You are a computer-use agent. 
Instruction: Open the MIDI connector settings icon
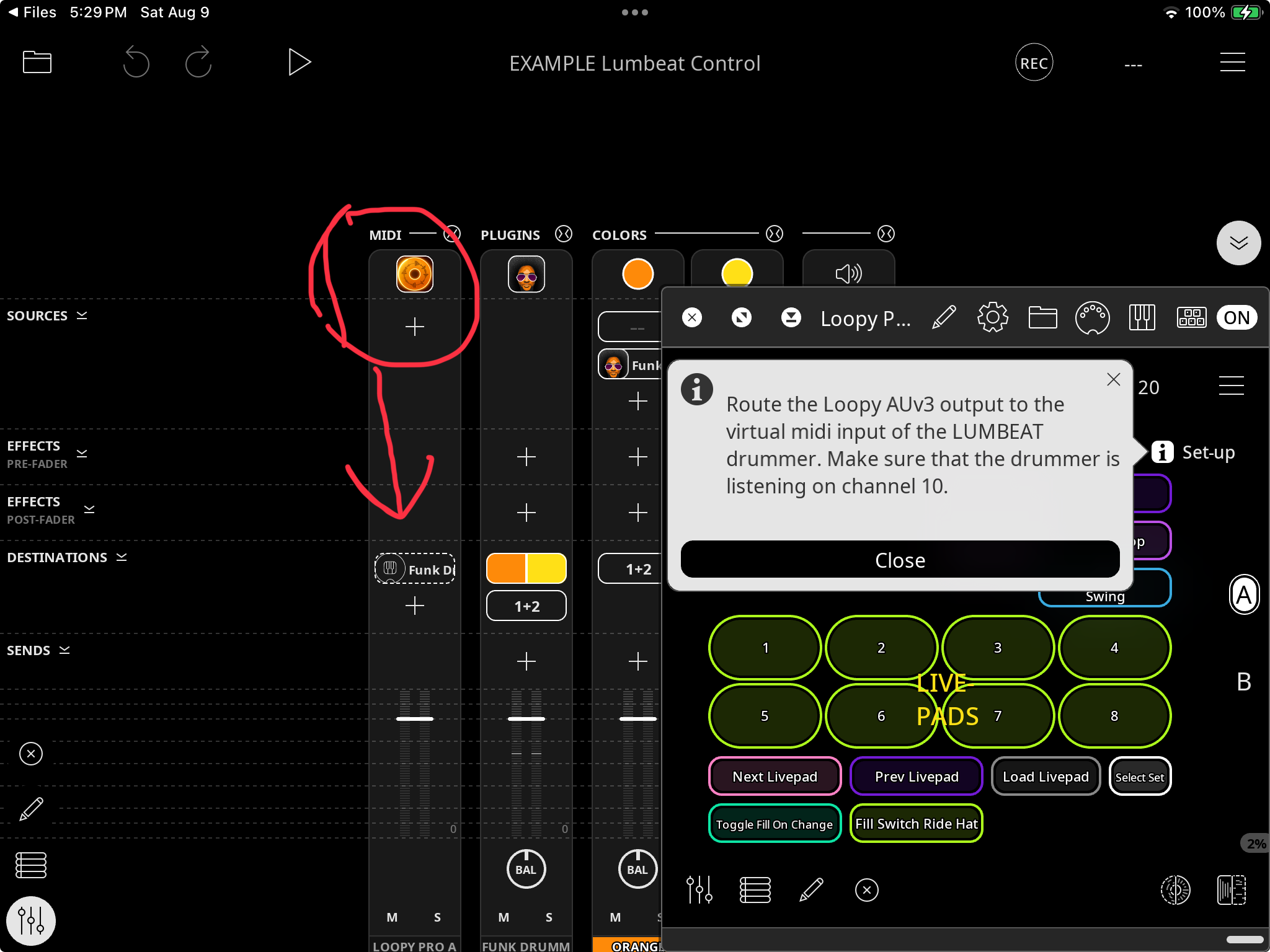[x=1092, y=318]
